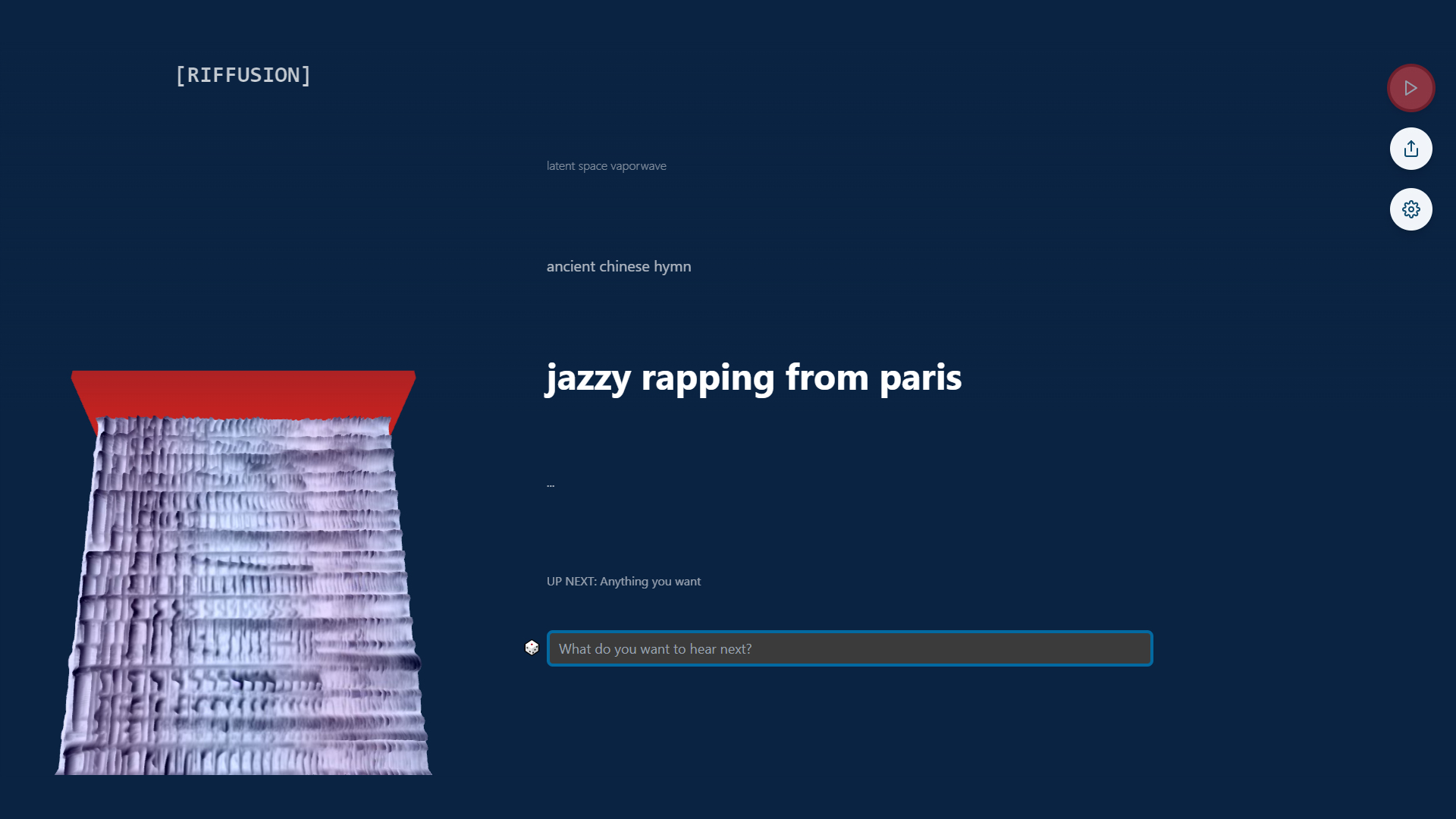Open the share icon button
This screenshot has height=819, width=1456.
[x=1410, y=149]
